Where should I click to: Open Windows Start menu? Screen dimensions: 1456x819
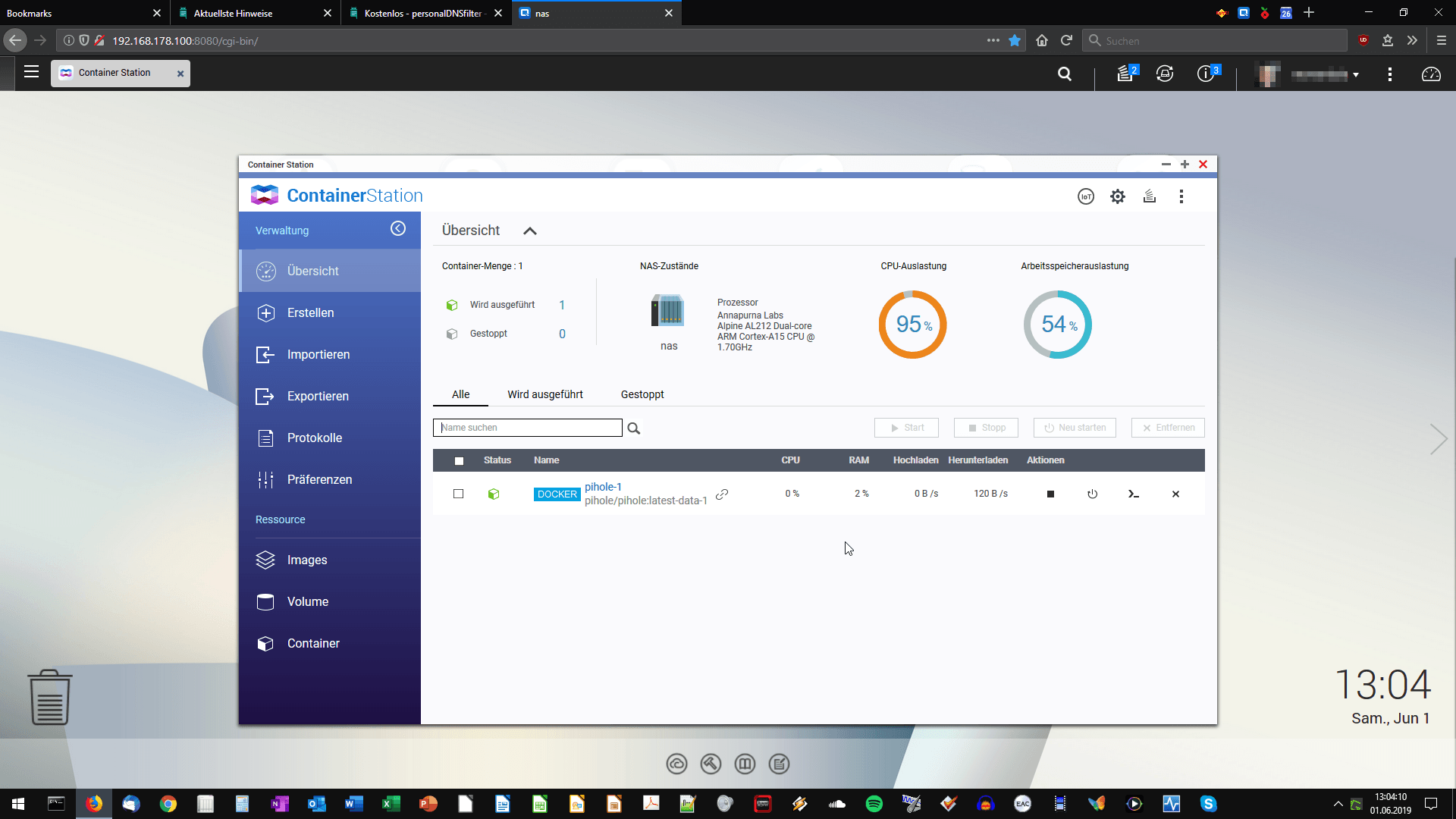coord(18,804)
